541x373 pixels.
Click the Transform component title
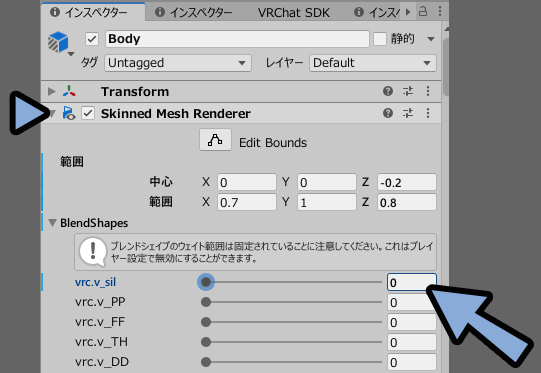tap(135, 92)
